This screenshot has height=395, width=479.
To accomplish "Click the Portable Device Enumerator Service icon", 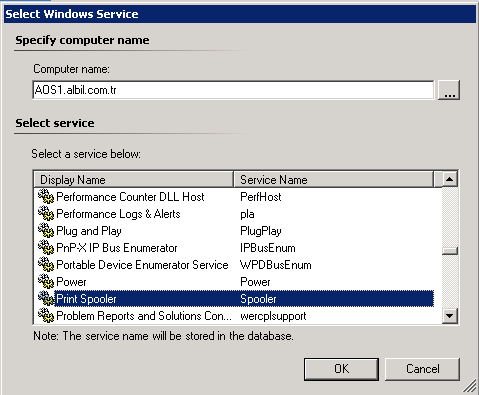I will pyautogui.click(x=46, y=264).
